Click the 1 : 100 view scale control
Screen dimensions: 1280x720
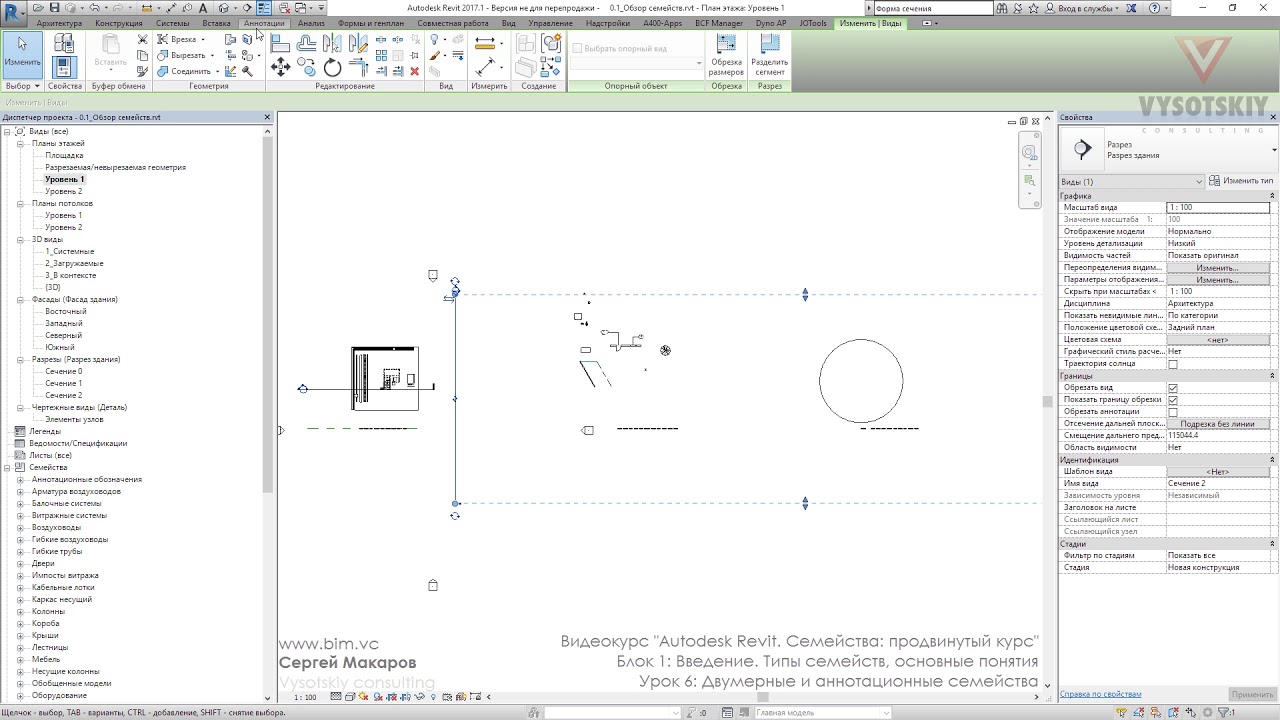click(x=306, y=697)
